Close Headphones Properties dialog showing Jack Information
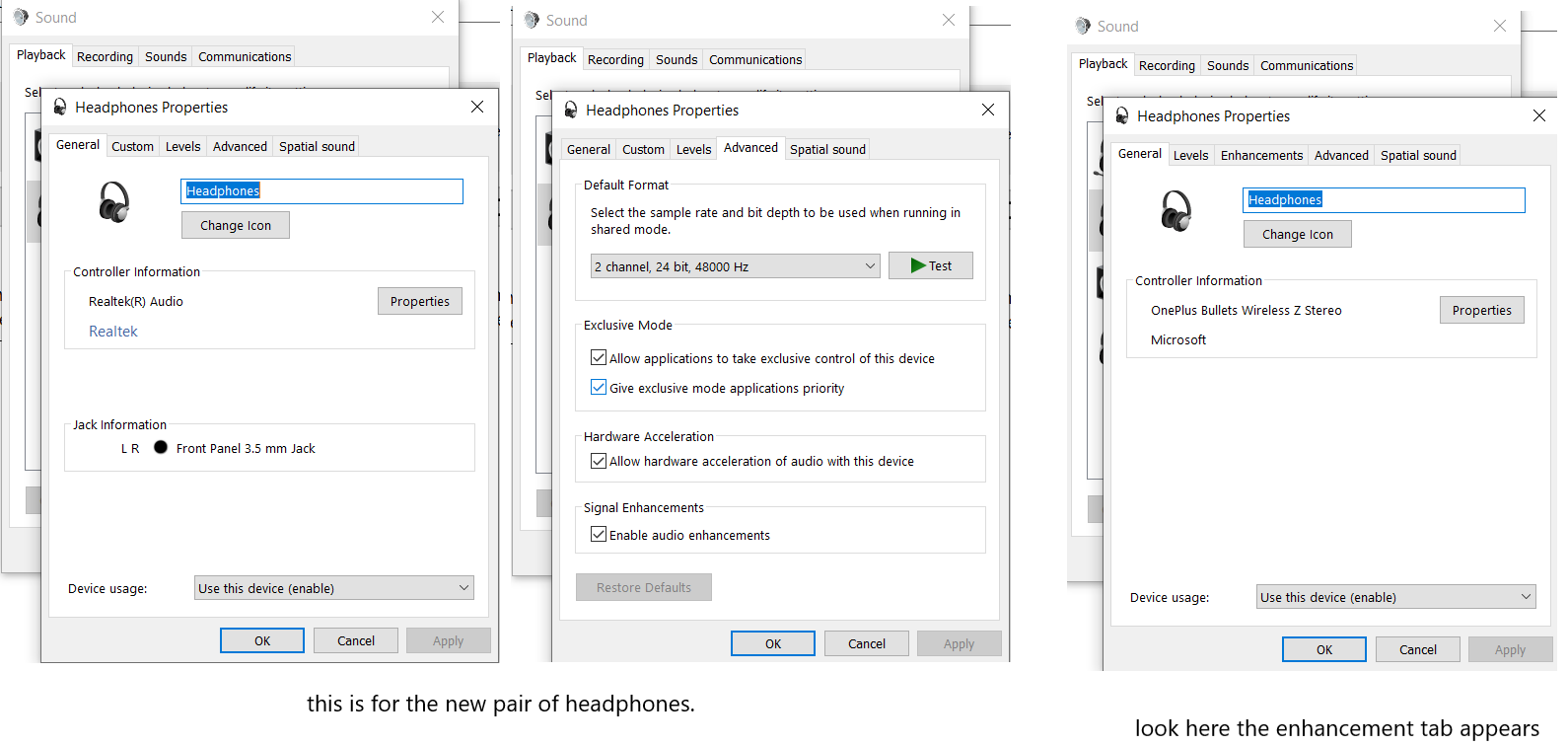1568x746 pixels. (477, 107)
